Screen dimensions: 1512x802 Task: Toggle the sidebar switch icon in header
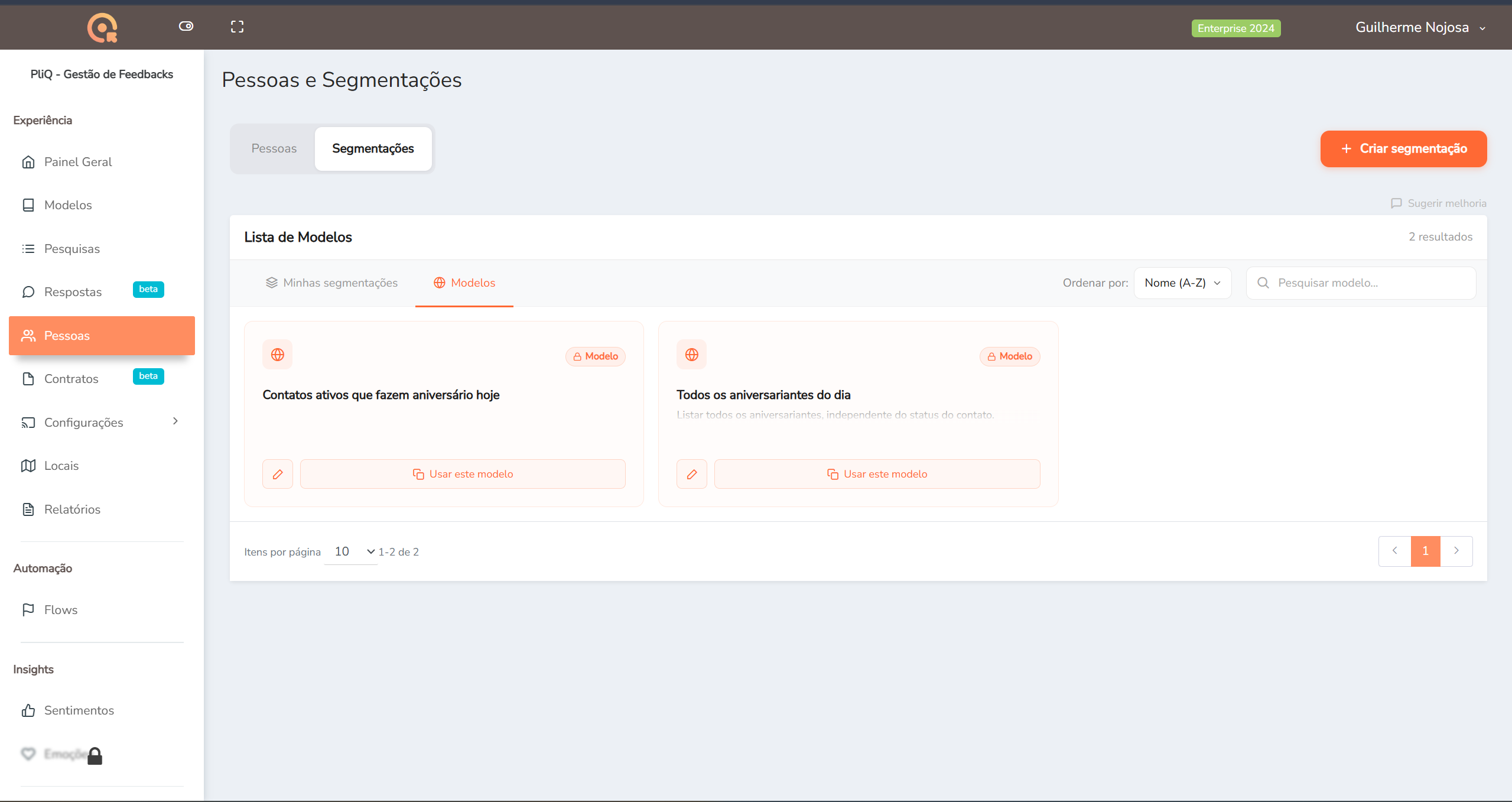click(186, 26)
